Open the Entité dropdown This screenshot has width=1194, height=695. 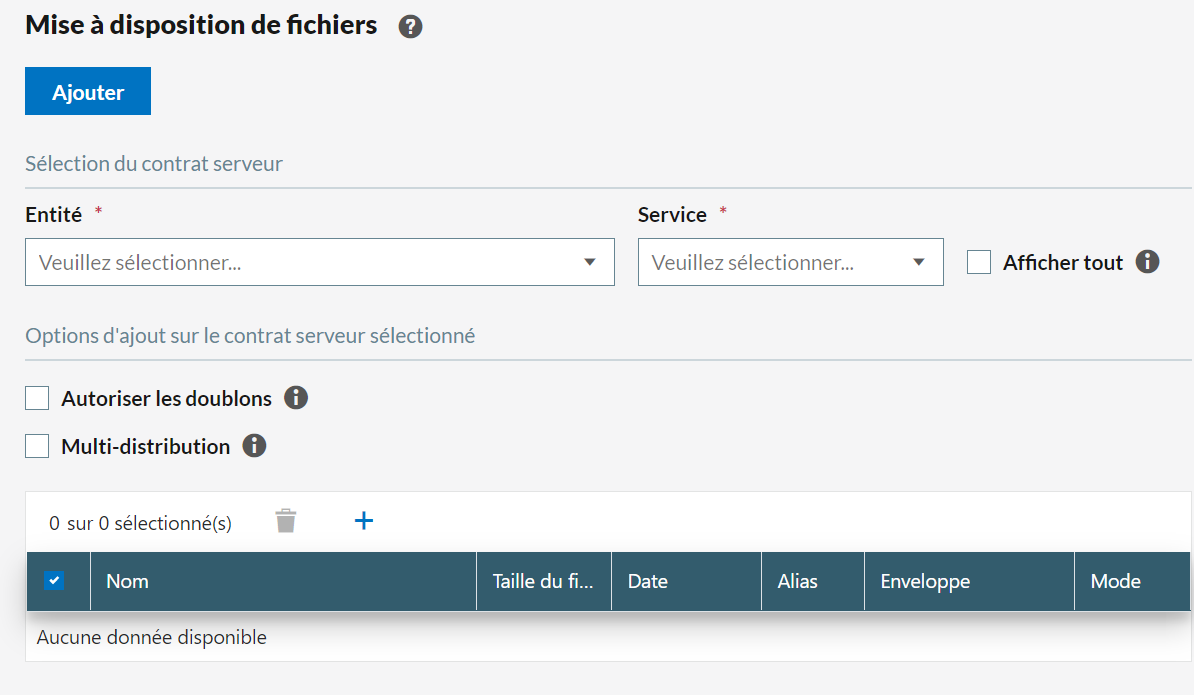(300, 262)
